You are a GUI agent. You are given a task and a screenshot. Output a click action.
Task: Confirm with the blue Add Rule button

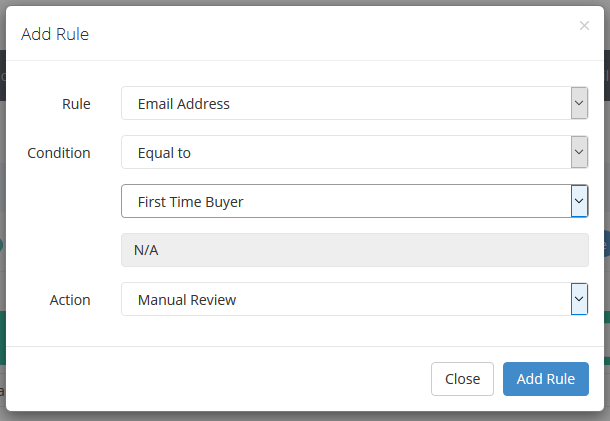545,379
